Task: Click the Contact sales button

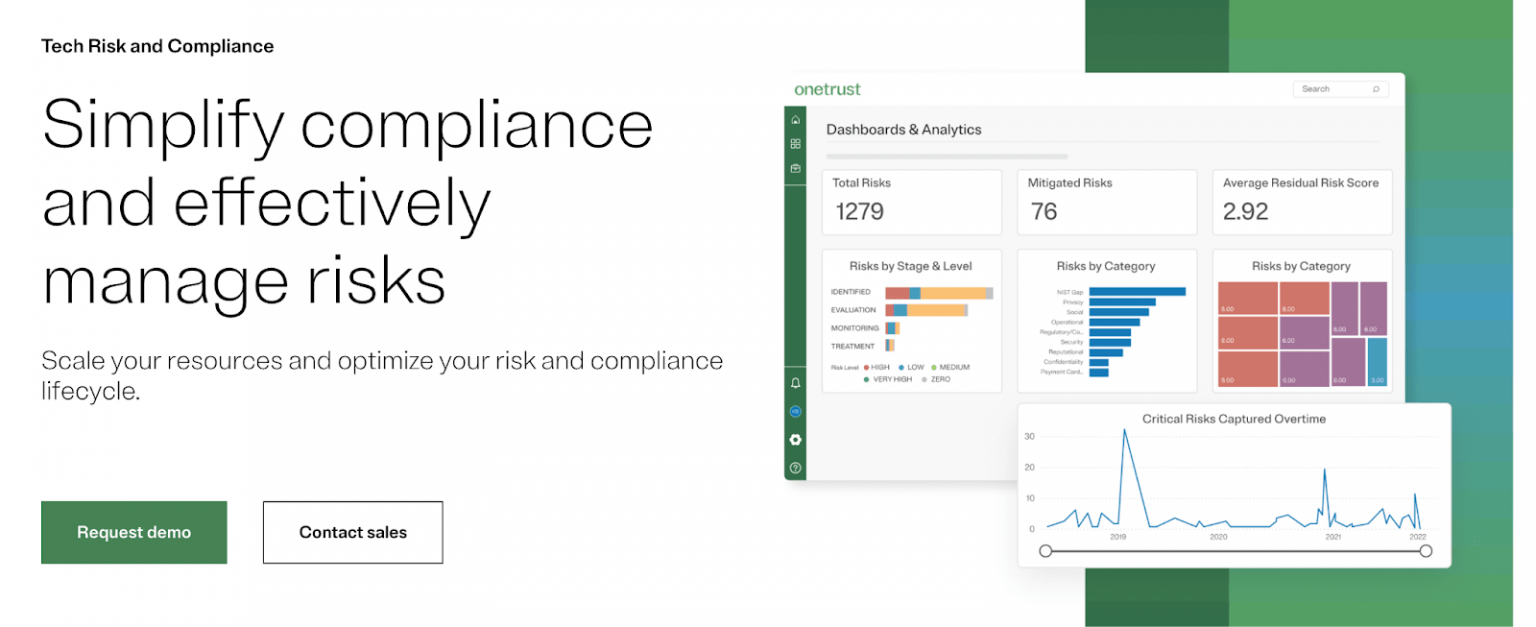Action: (352, 532)
